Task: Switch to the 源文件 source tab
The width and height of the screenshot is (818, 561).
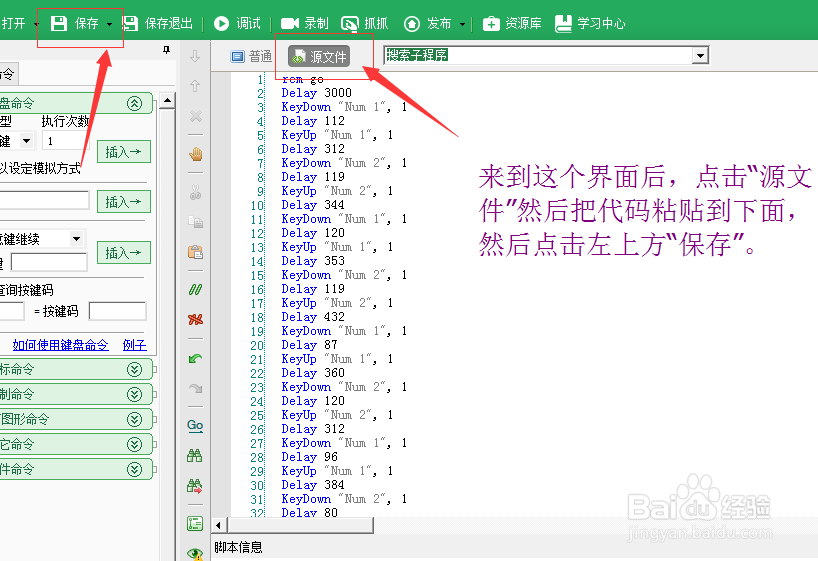Action: pos(320,56)
